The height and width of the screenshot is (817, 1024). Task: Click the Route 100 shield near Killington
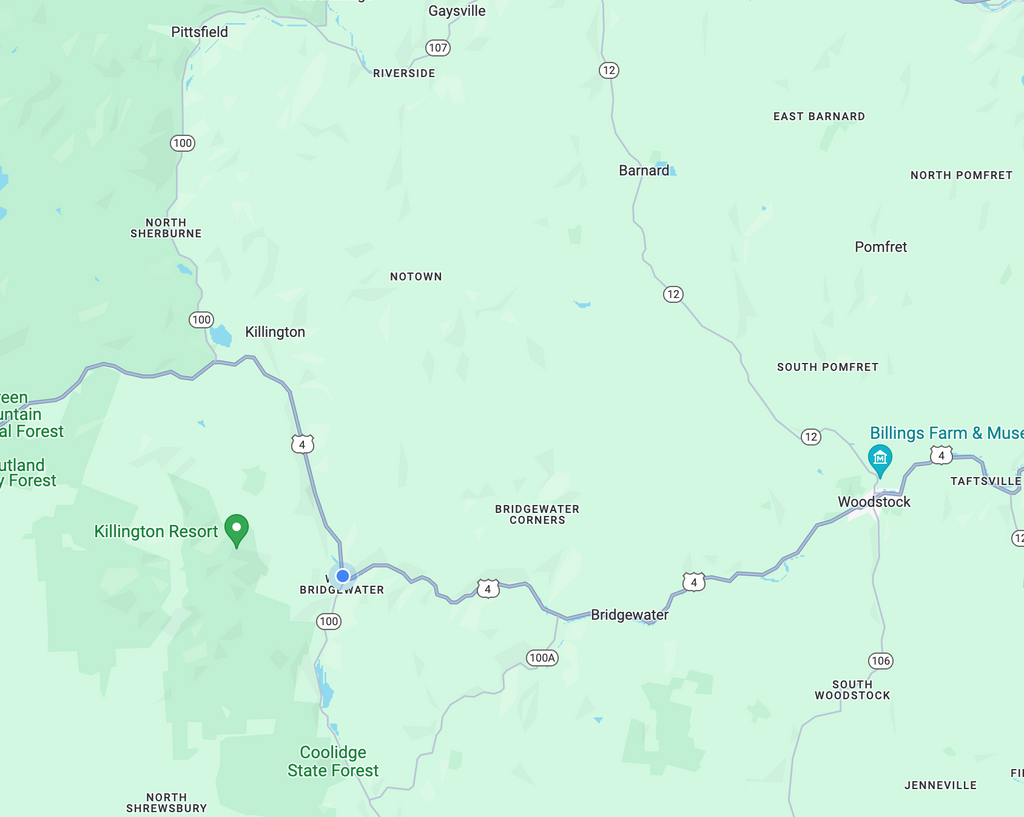201,319
